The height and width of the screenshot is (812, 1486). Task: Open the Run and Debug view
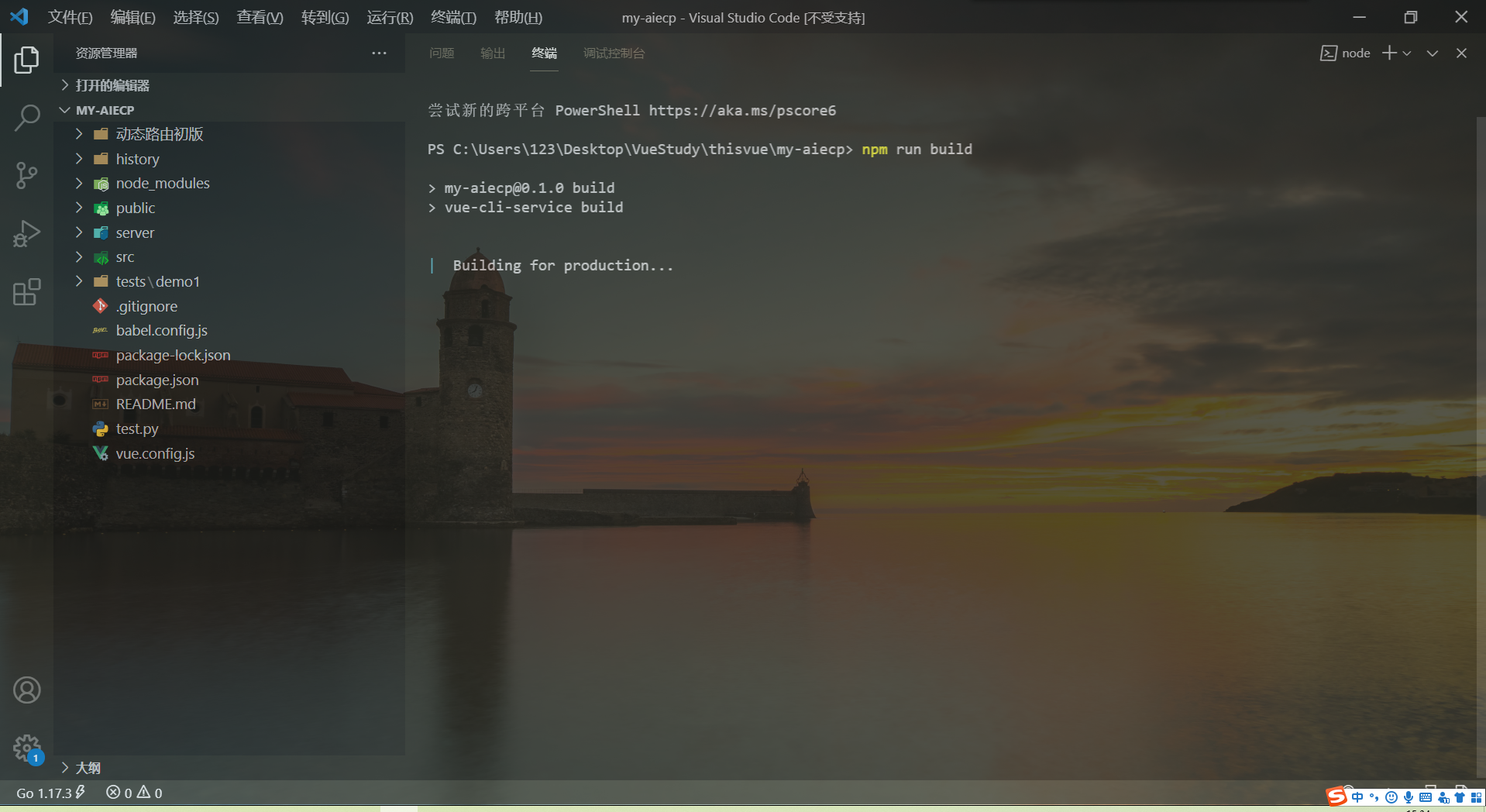tap(26, 234)
